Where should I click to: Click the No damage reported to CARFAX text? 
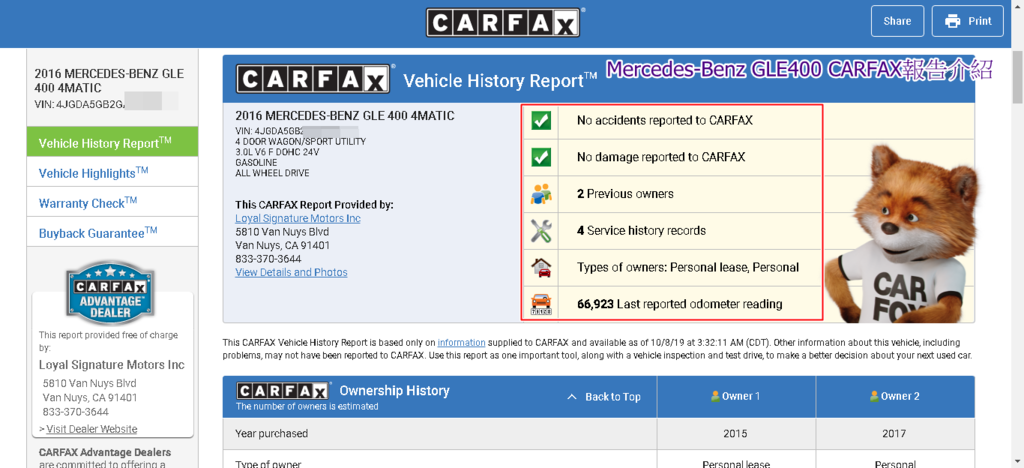pyautogui.click(x=661, y=157)
